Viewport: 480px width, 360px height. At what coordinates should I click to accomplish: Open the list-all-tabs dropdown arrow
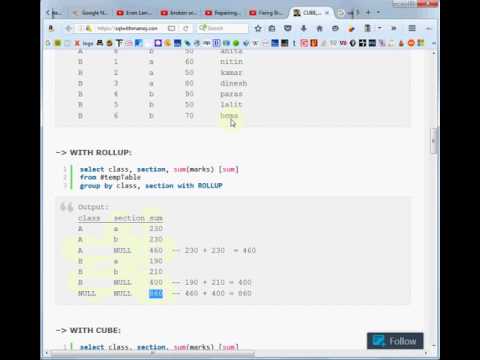pyautogui.click(x=378, y=12)
